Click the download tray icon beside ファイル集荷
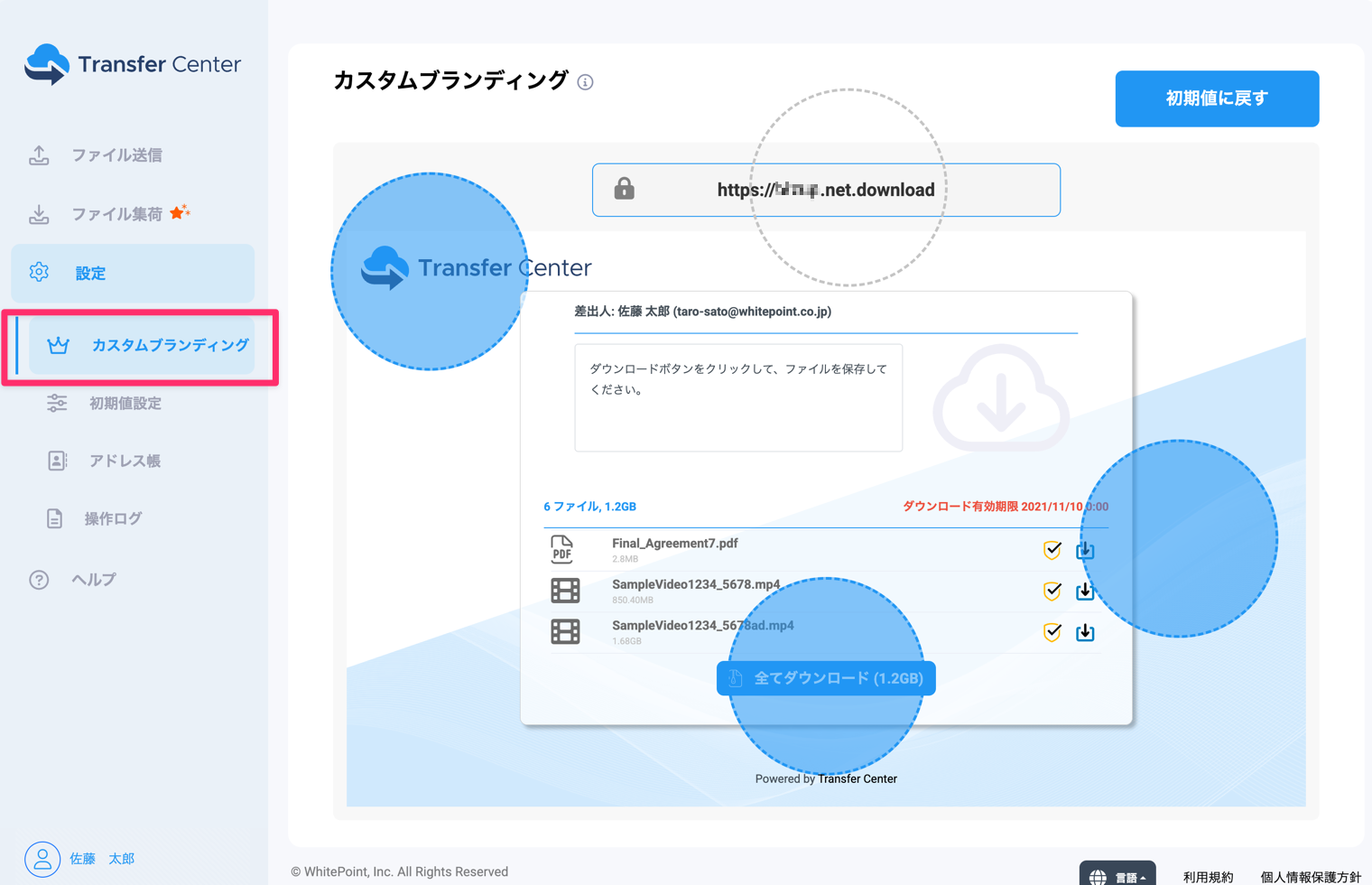This screenshot has height=885, width=1372. tap(39, 214)
